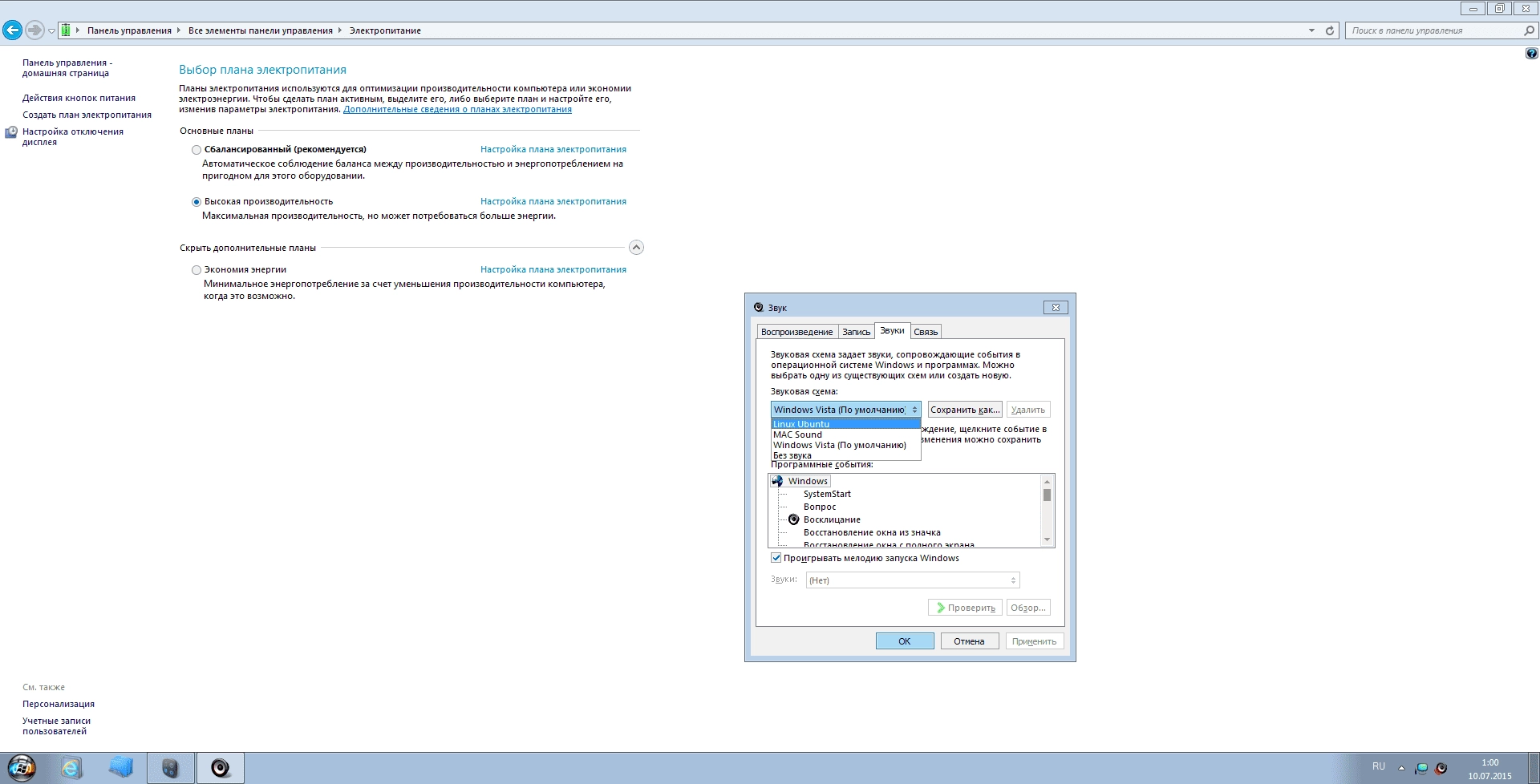Click Сохранить как button
This screenshot has width=1540, height=784.
(965, 410)
